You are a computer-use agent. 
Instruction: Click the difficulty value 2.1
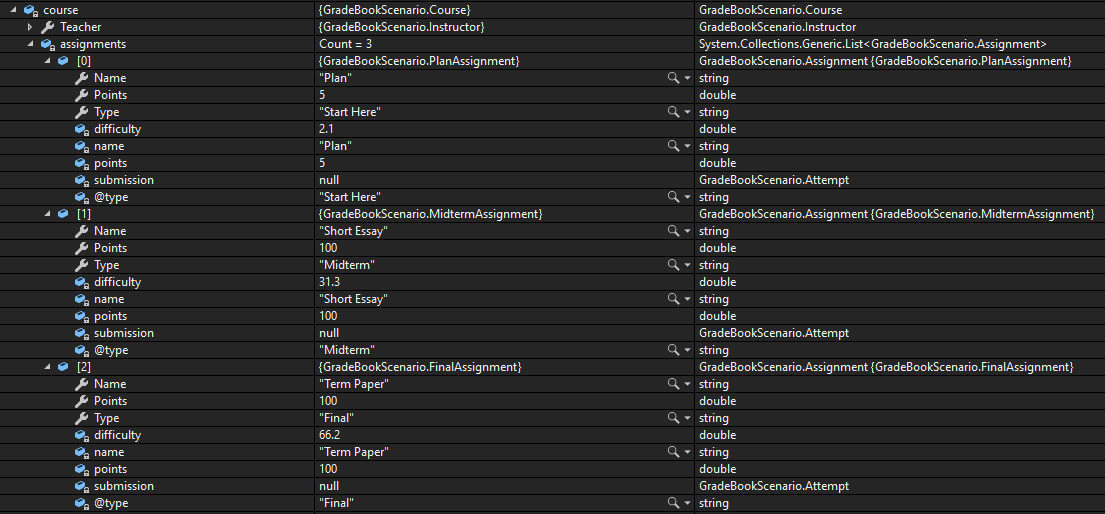(x=328, y=129)
